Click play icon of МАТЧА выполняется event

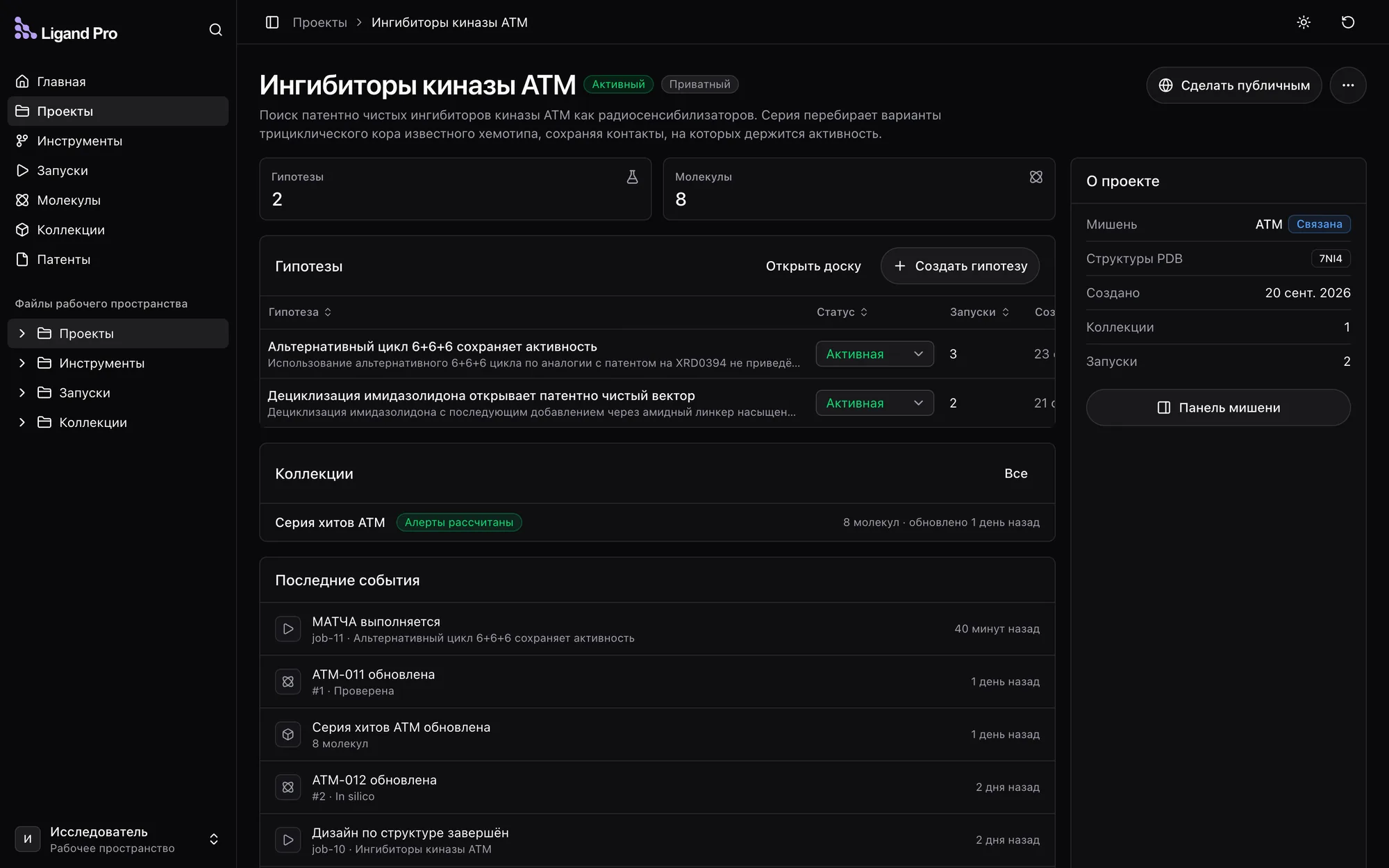point(288,629)
